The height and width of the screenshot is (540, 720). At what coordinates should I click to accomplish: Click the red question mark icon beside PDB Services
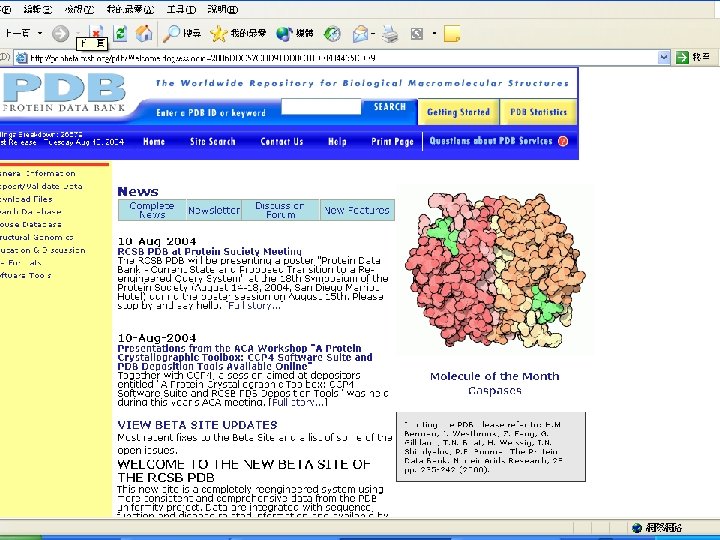point(563,141)
